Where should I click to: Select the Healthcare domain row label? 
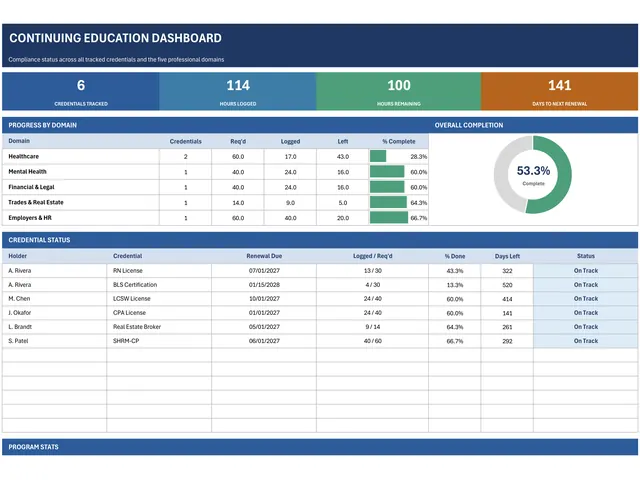pyautogui.click(x=24, y=156)
